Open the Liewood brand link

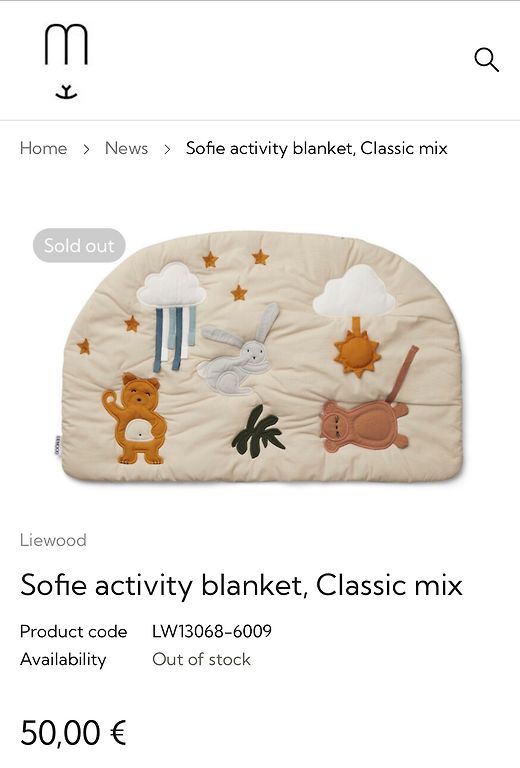[x=53, y=540]
